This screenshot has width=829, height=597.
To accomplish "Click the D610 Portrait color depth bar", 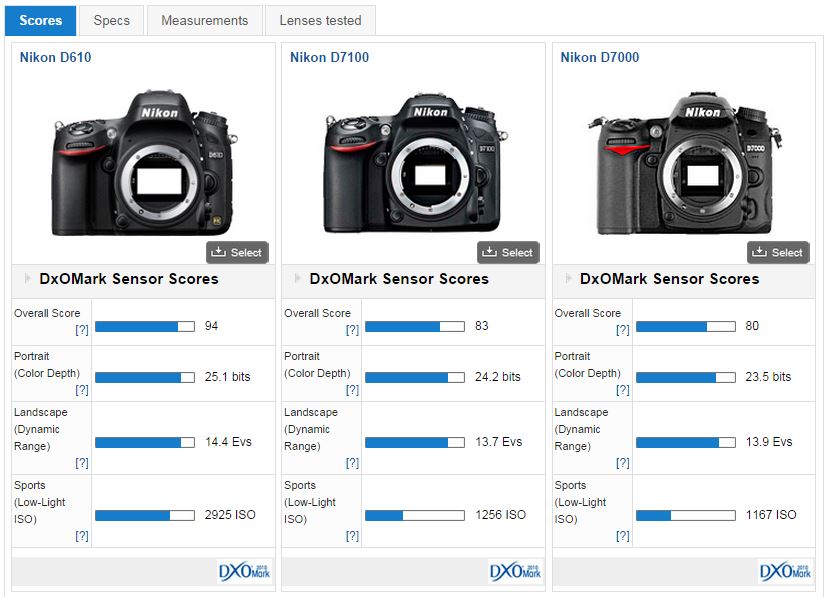I will pyautogui.click(x=145, y=377).
